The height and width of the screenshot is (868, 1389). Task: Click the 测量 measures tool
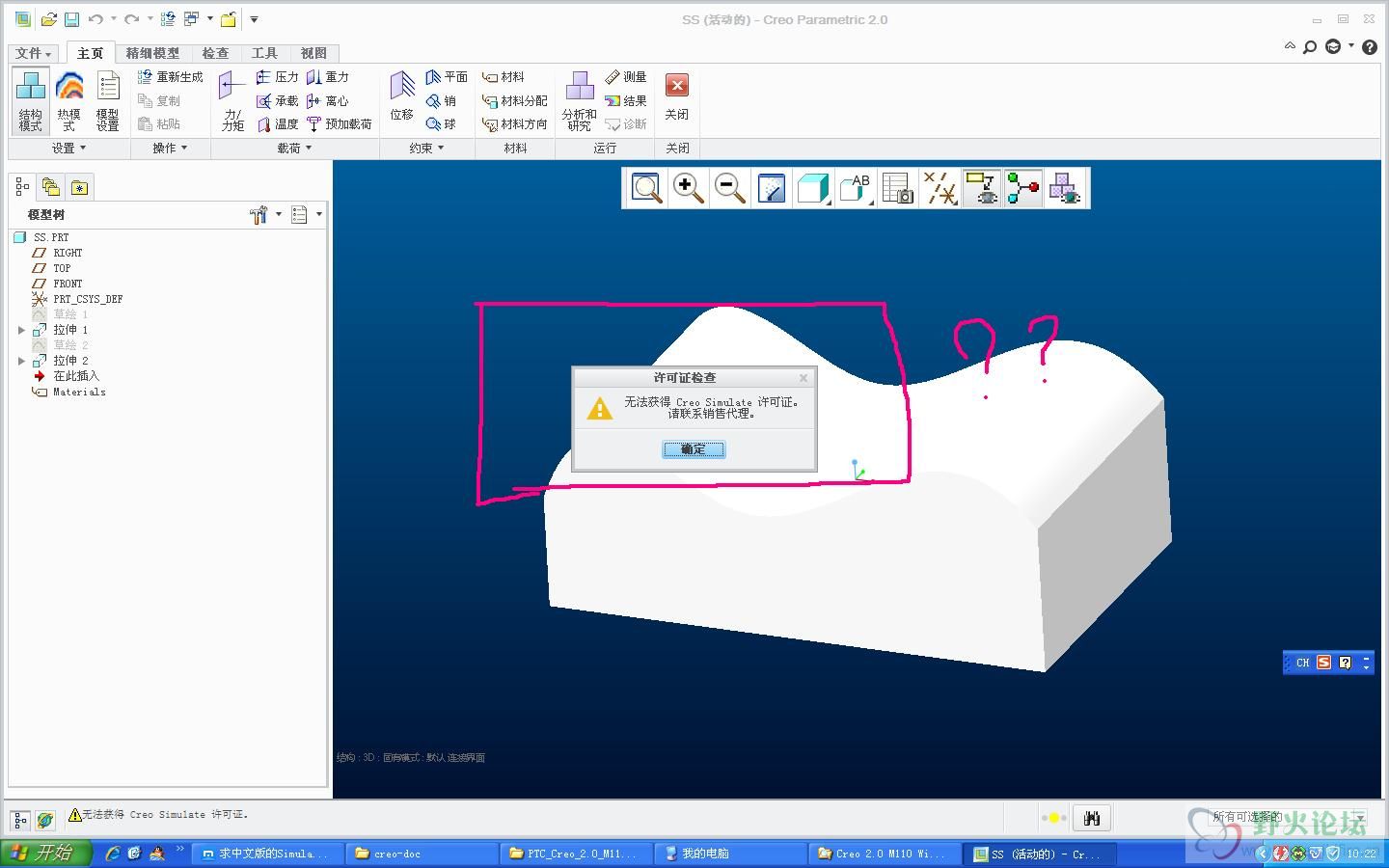click(x=625, y=77)
